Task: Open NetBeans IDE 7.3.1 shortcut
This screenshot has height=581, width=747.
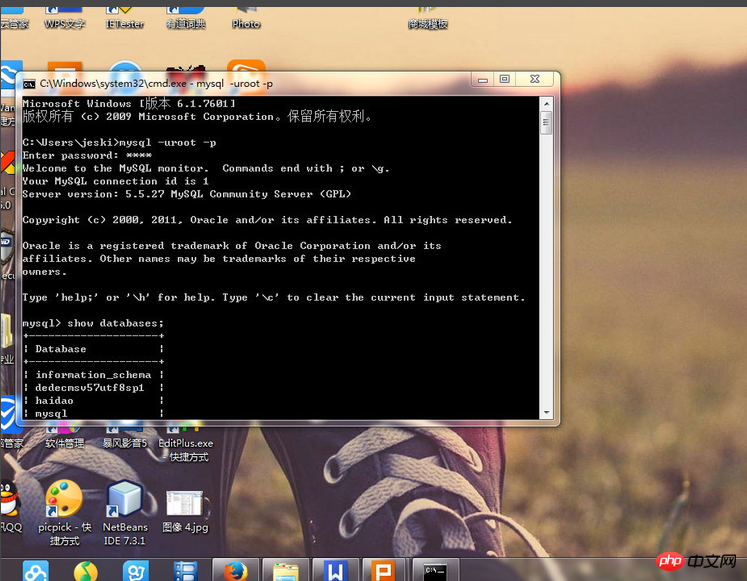Action: (x=125, y=499)
